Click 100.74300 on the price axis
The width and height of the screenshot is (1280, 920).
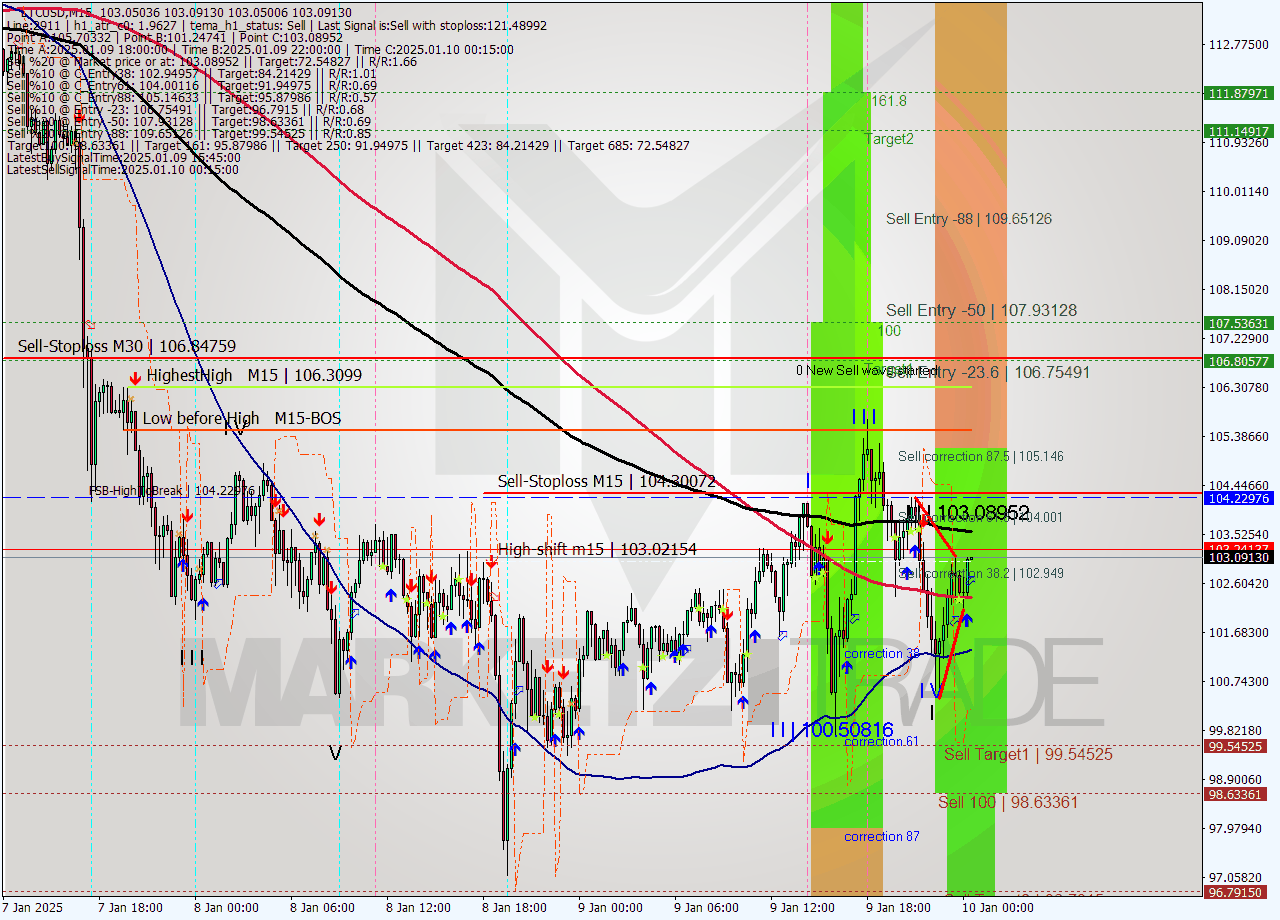(1240, 681)
